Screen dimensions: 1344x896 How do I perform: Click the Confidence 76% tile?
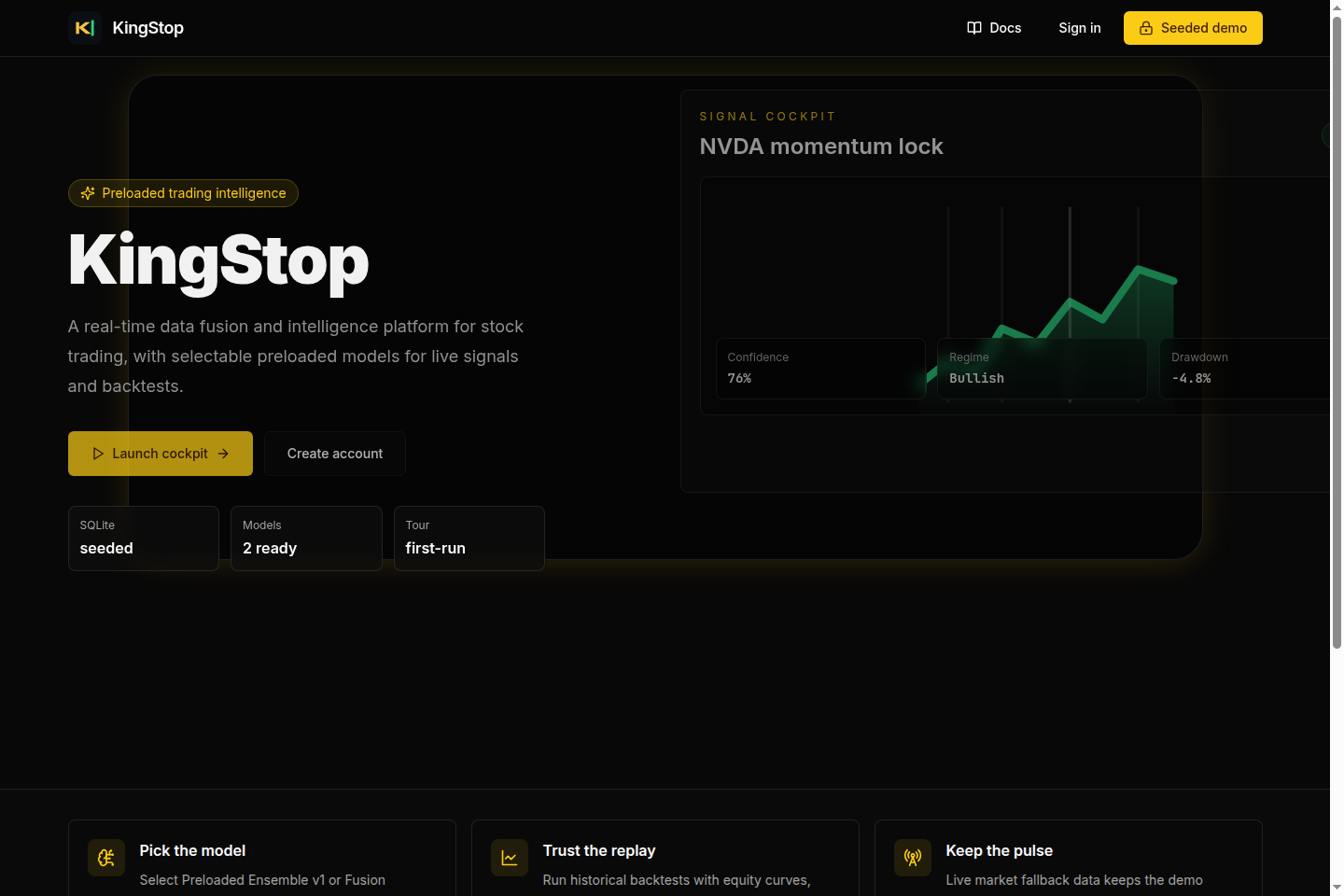[820, 369]
